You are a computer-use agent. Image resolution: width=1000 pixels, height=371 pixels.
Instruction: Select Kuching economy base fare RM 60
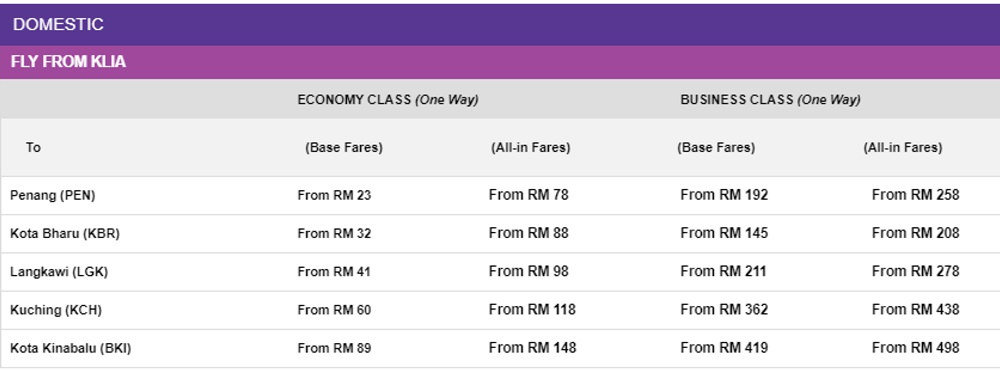point(334,310)
